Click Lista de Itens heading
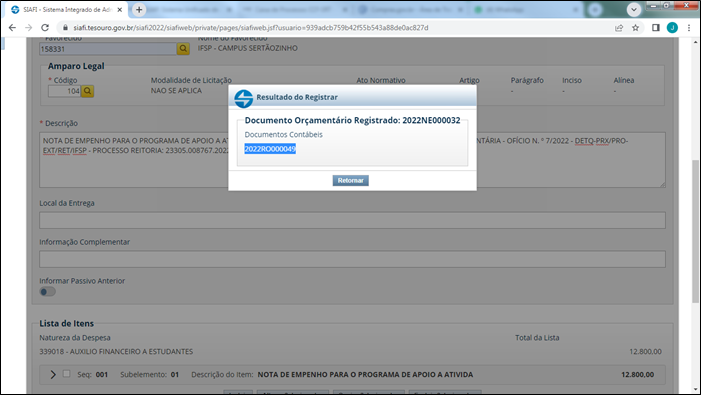 click(67, 324)
